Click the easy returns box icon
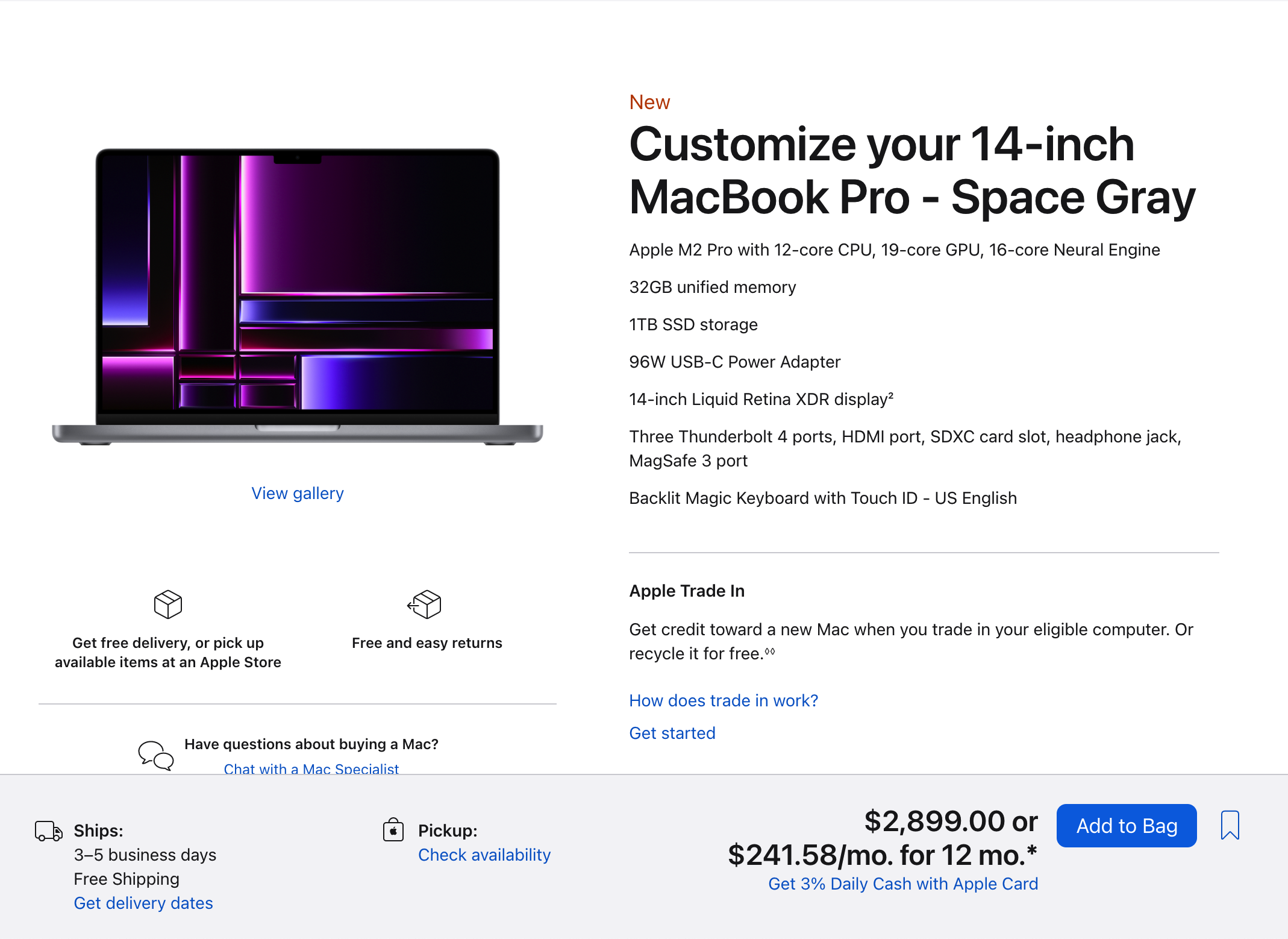The height and width of the screenshot is (939, 1288). [425, 604]
